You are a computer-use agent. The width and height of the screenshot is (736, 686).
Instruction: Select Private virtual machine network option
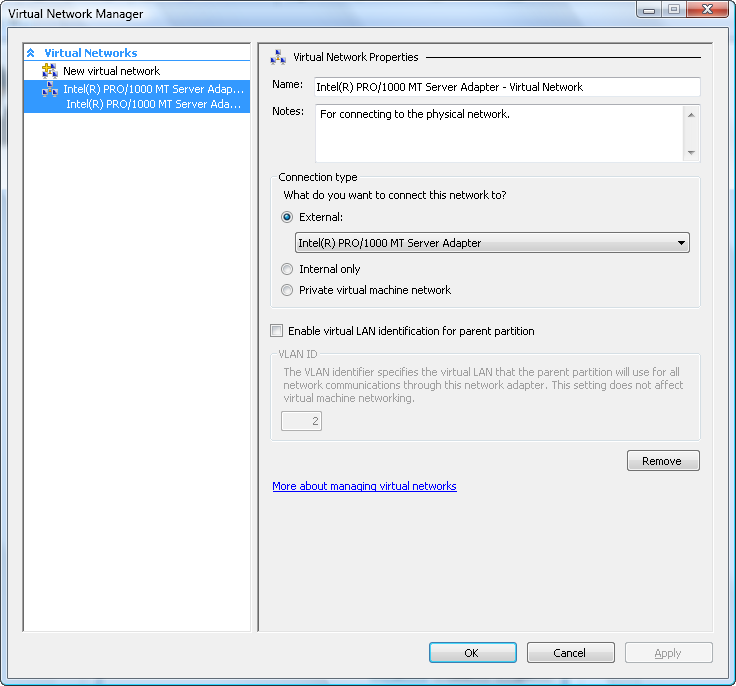(287, 290)
